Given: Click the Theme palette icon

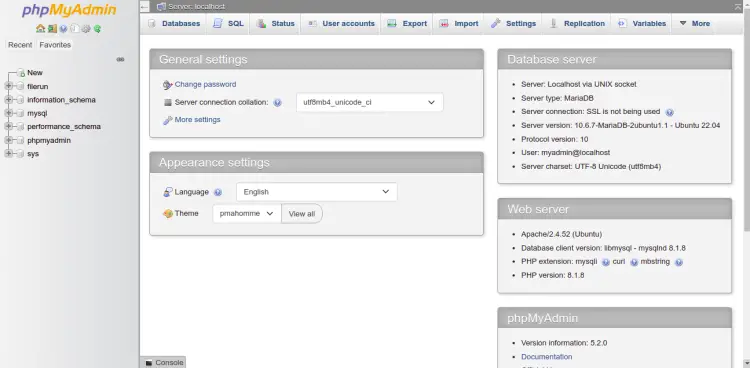Looking at the screenshot, I should (168, 214).
